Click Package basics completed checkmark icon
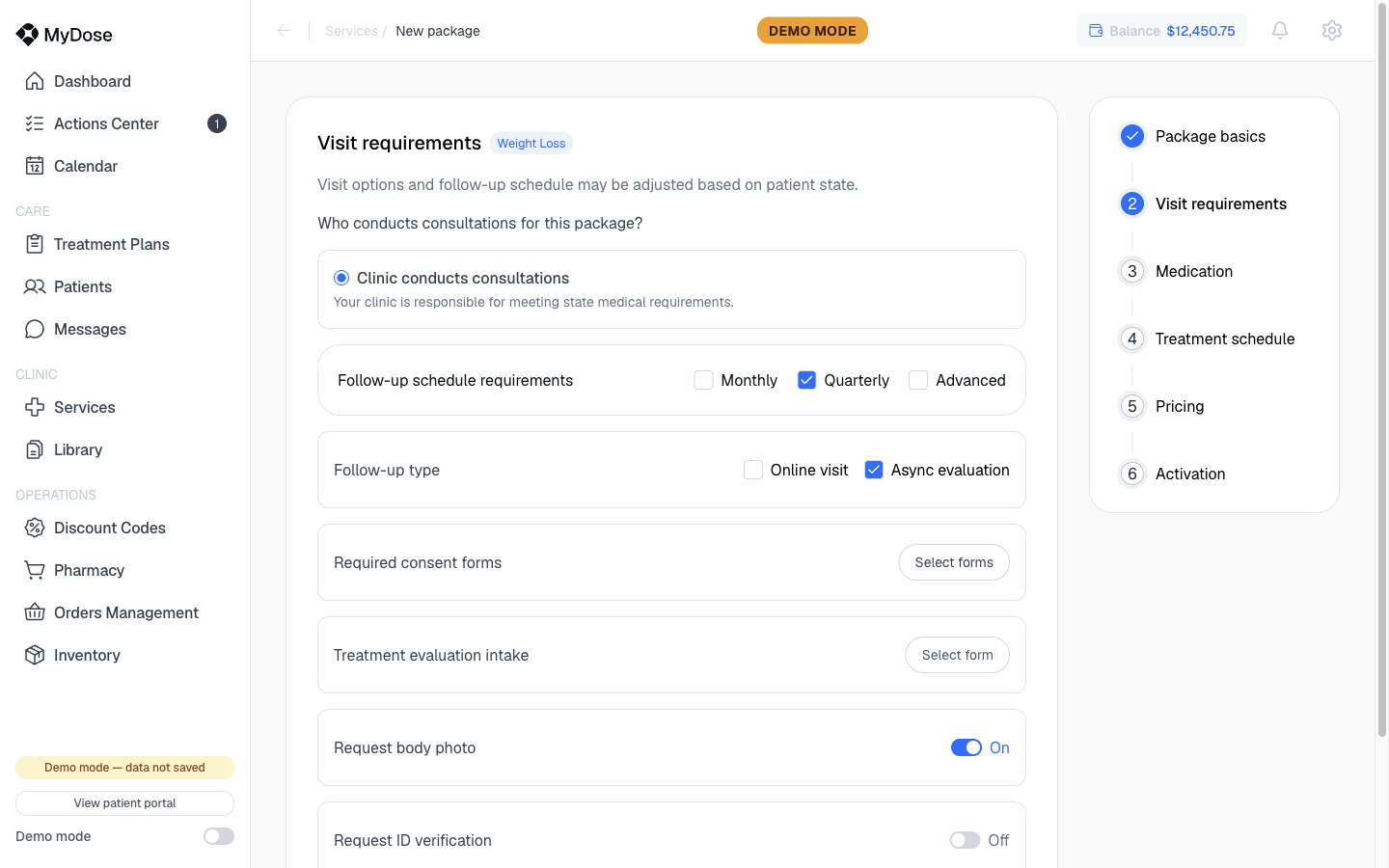 (x=1132, y=136)
